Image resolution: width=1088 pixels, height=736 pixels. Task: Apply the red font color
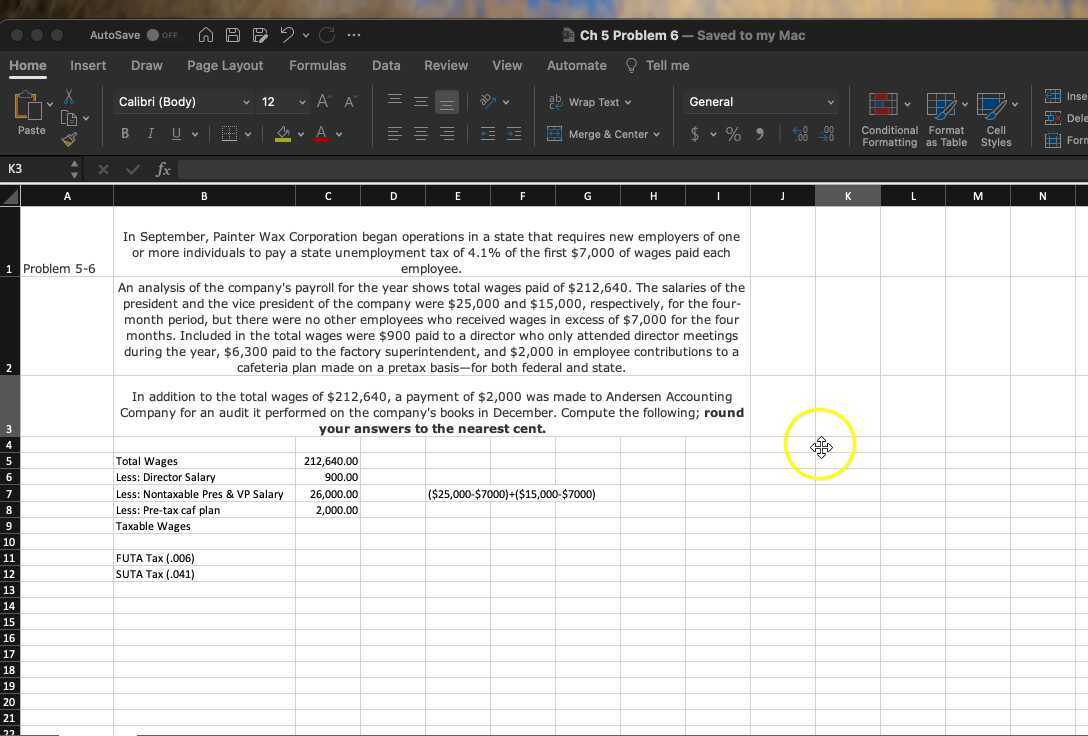coord(321,134)
